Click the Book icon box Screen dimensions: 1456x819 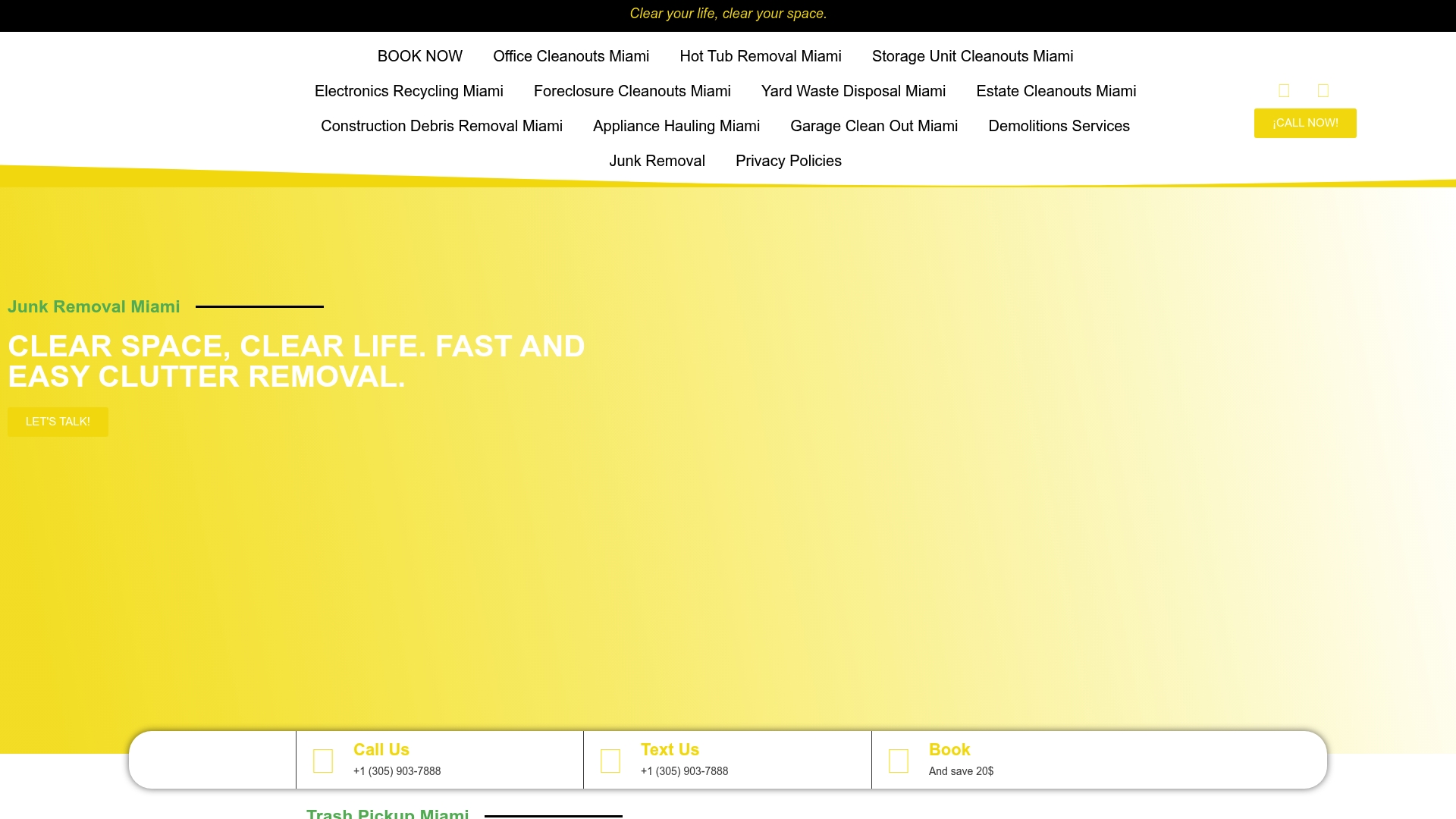(899, 761)
